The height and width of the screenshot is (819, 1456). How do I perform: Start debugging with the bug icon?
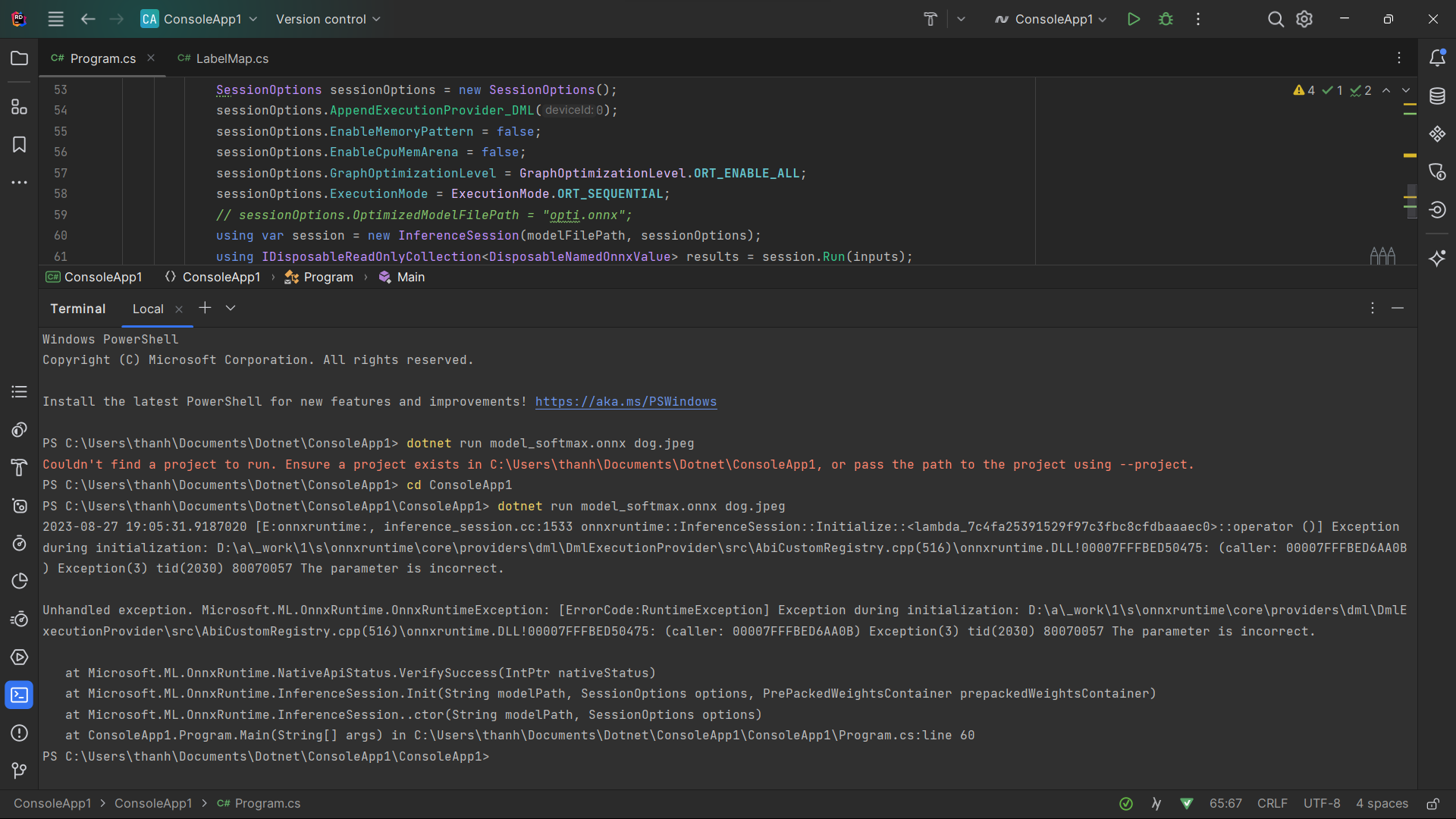1166,19
